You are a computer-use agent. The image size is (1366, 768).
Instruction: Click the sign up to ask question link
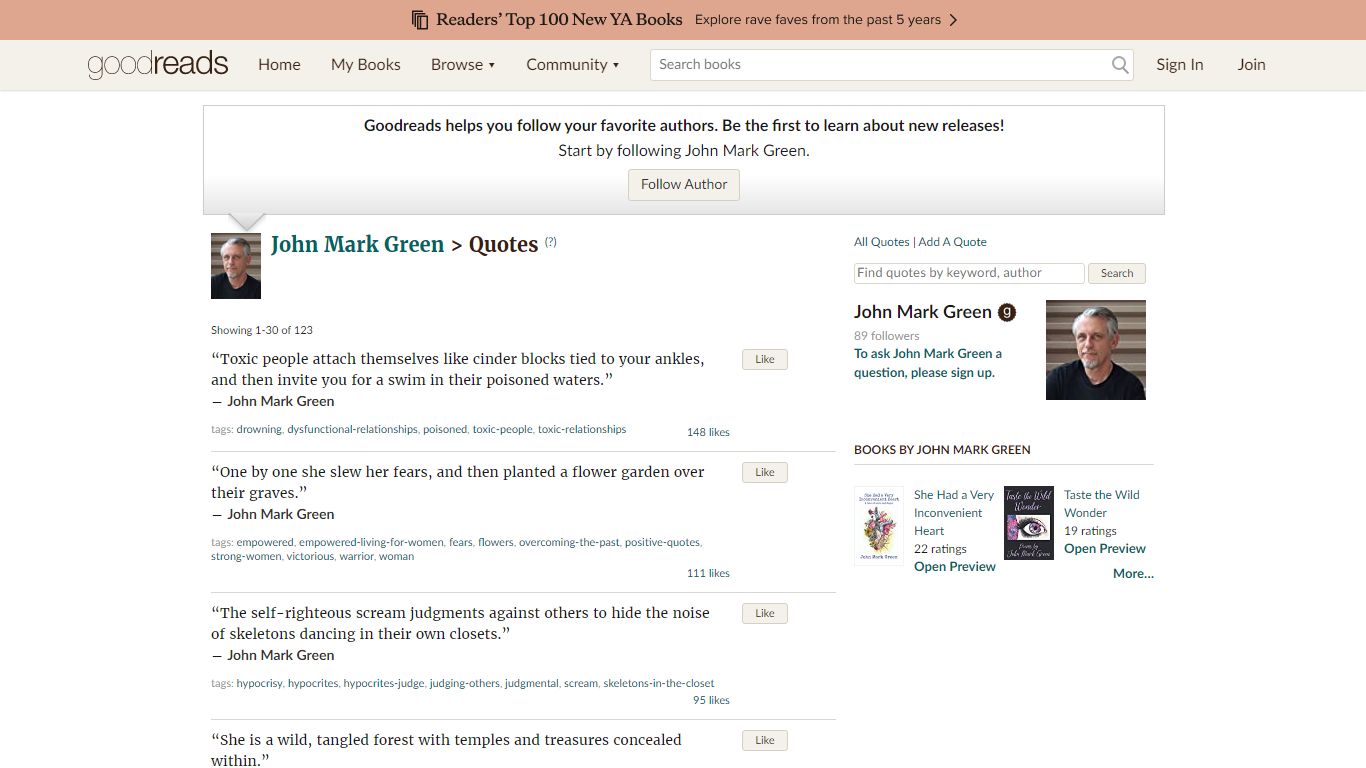pos(928,363)
